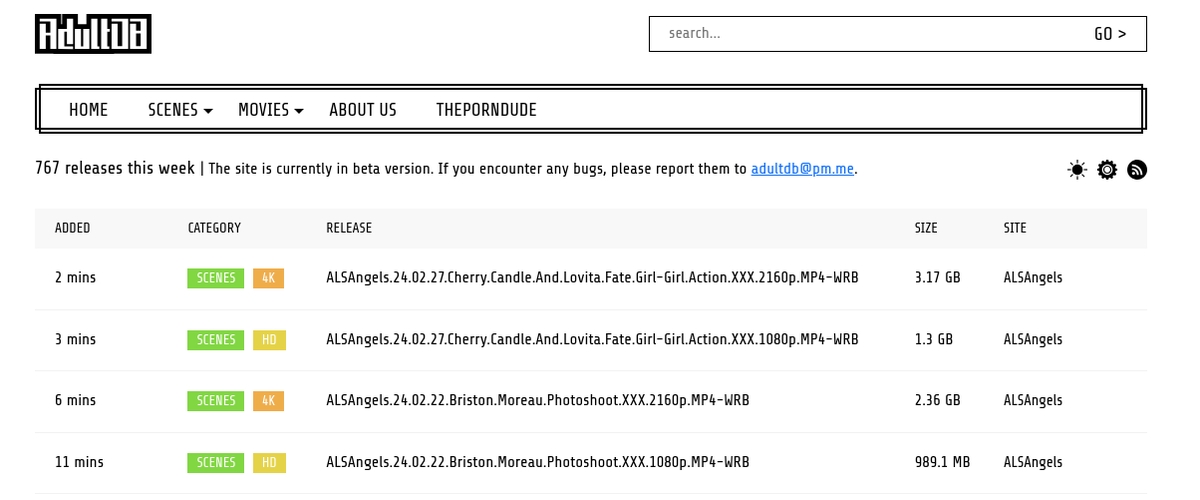Click ALSAngels site in the 11 mins row
1200x500 pixels.
point(1033,463)
